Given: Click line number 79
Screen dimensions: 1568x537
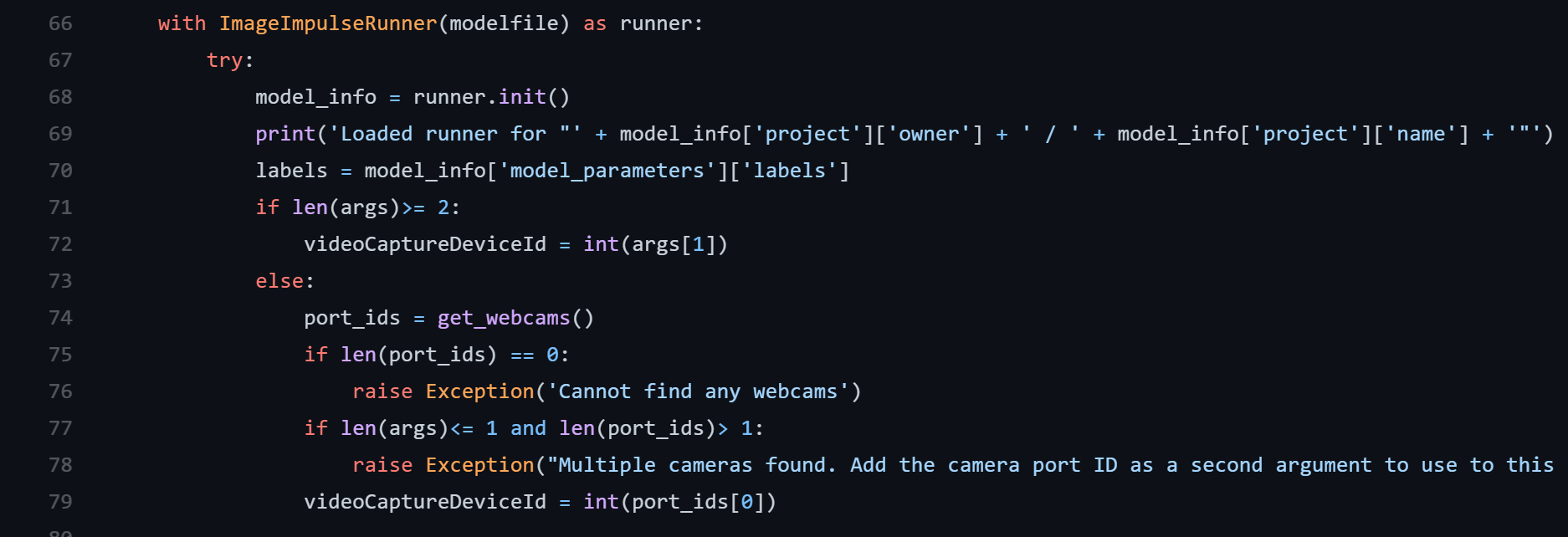Looking at the screenshot, I should 60,502.
